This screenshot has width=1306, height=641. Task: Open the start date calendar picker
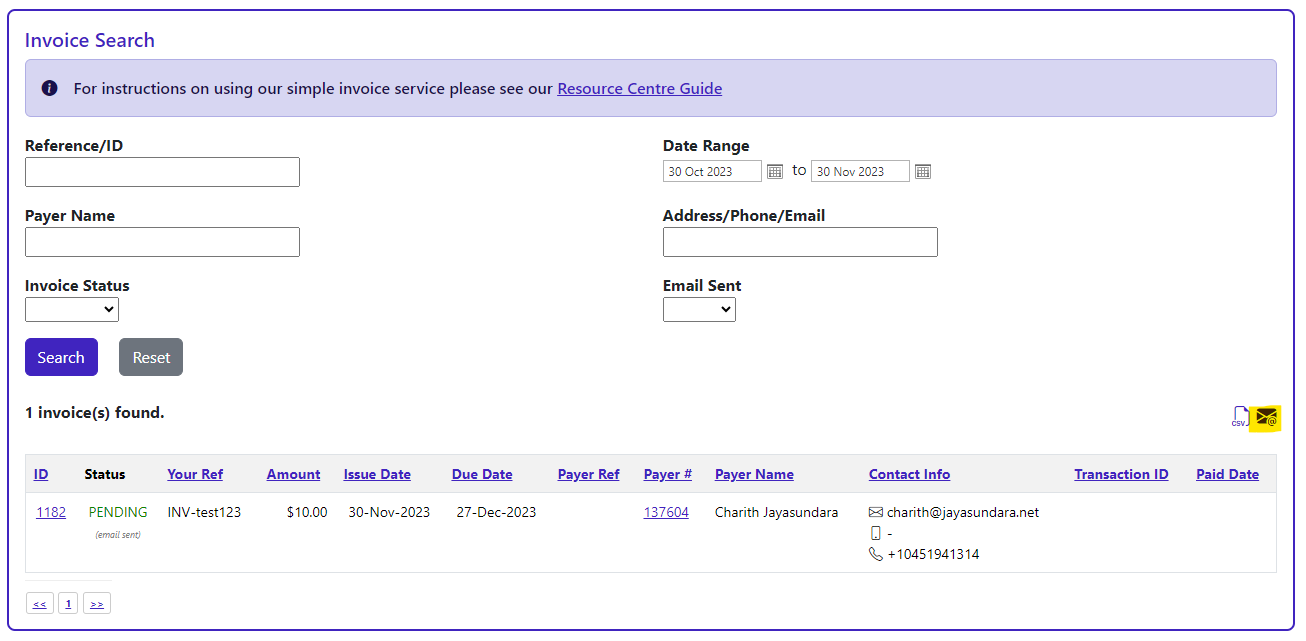coord(775,172)
